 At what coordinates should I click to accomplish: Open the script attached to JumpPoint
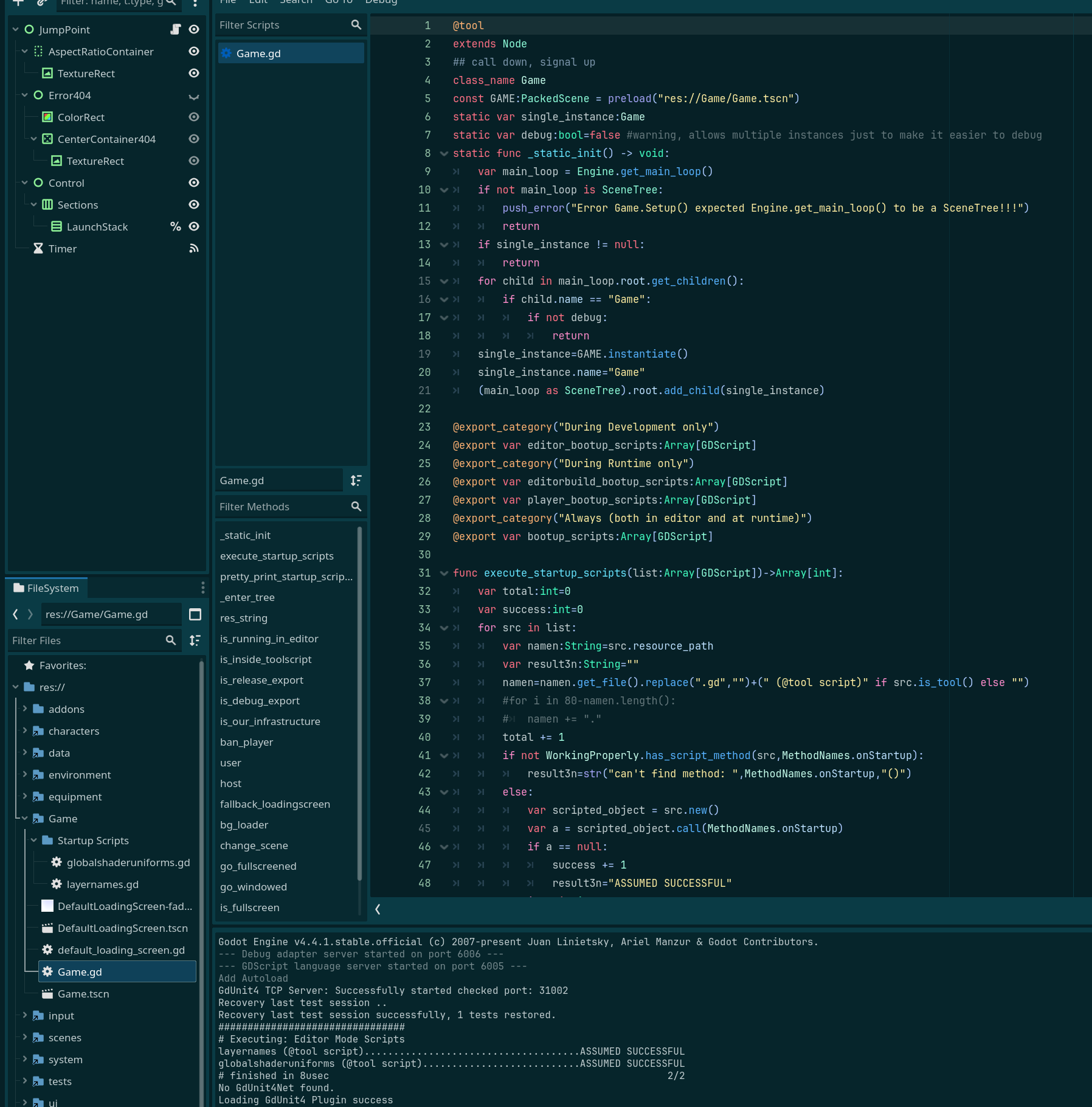point(175,29)
